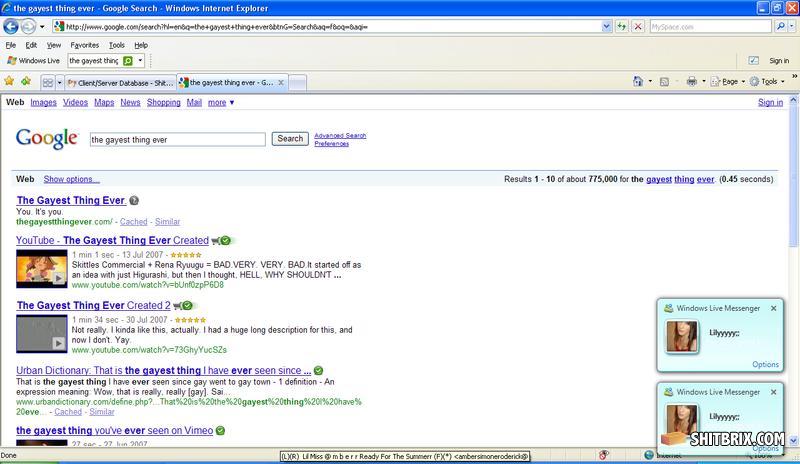Open Google Videos link
Screen dimensions: 800x464
tap(76, 102)
